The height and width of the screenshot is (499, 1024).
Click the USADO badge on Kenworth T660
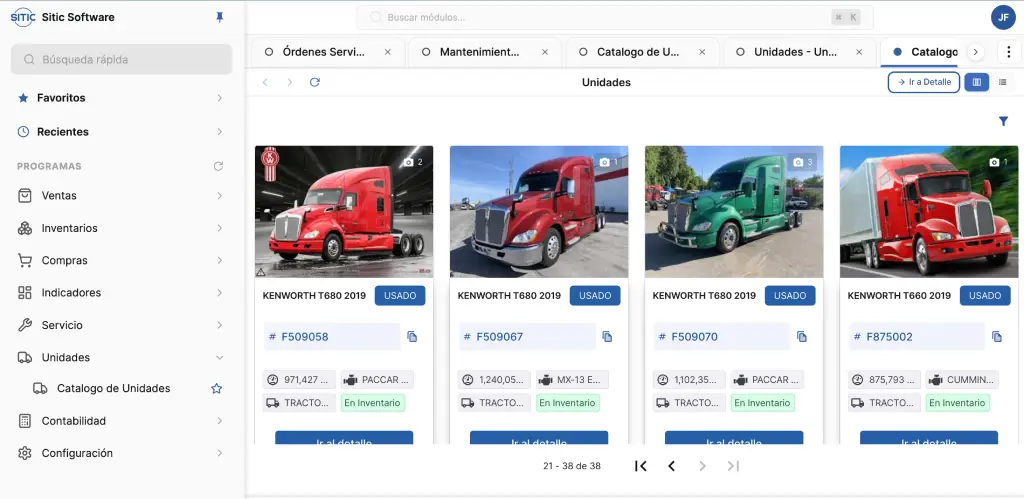point(985,296)
